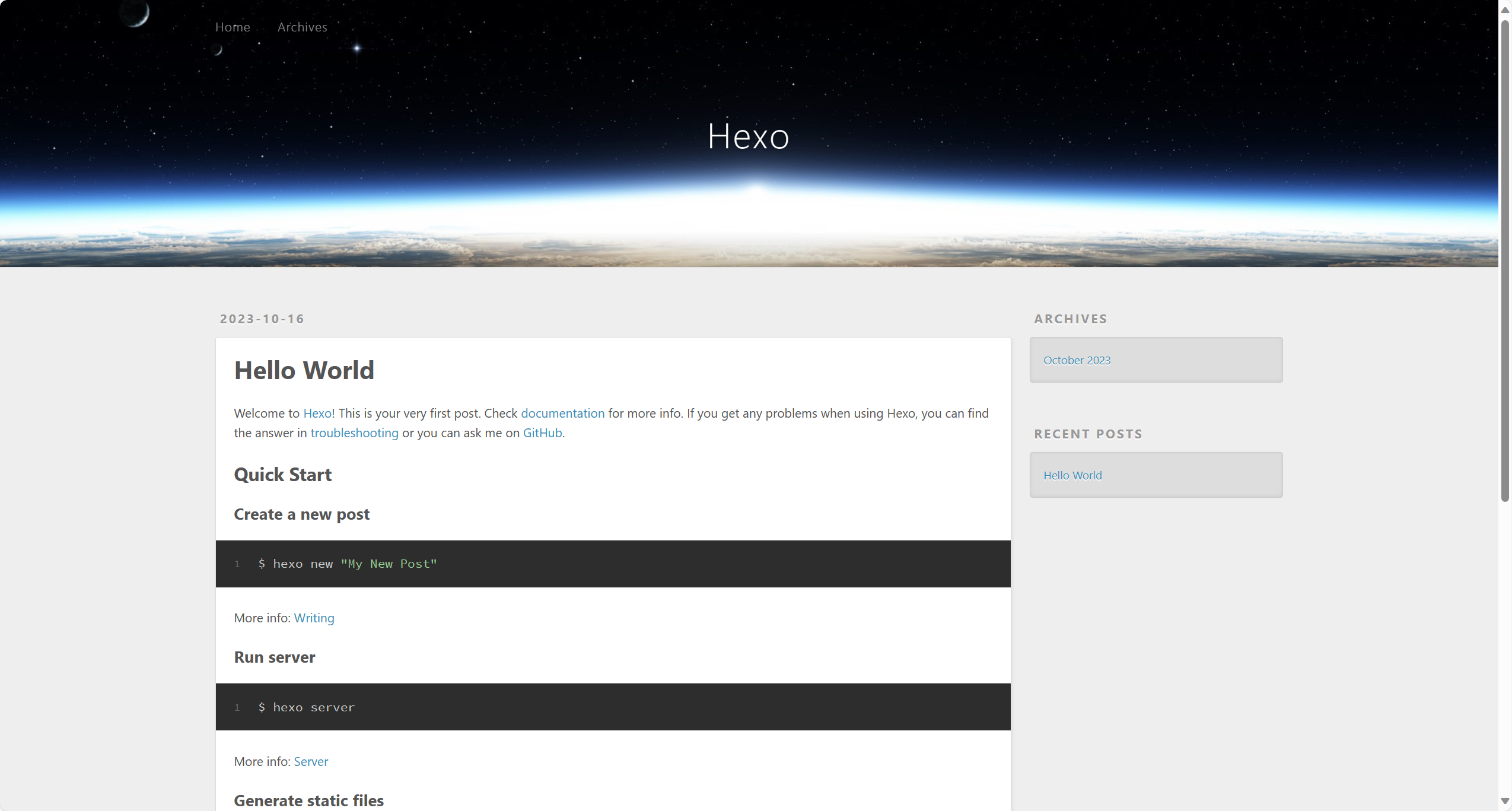Screen dimensions: 1512x811
Task: Click the Quick Start heading
Action: pyautogui.click(x=282, y=475)
